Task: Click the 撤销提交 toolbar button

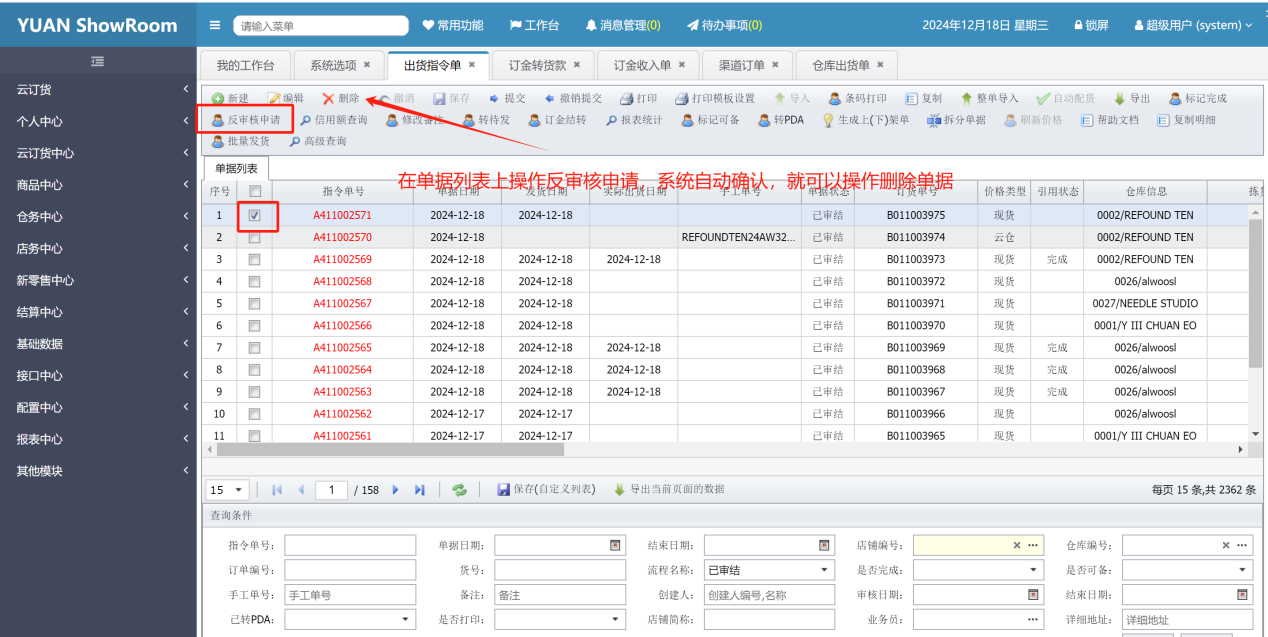Action: click(573, 98)
